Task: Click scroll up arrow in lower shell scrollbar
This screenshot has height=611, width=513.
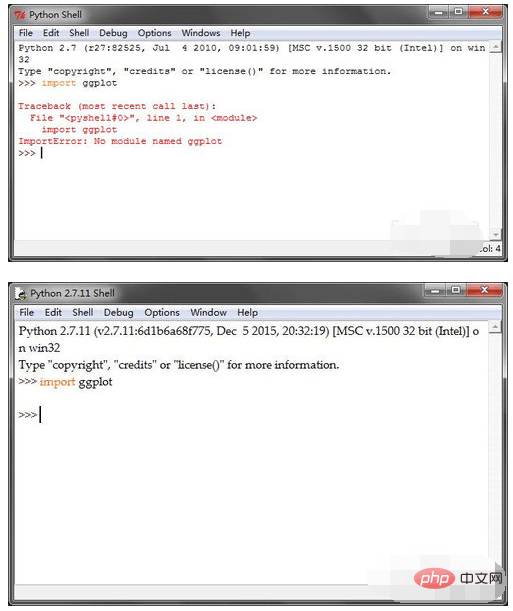Action: tap(495, 327)
